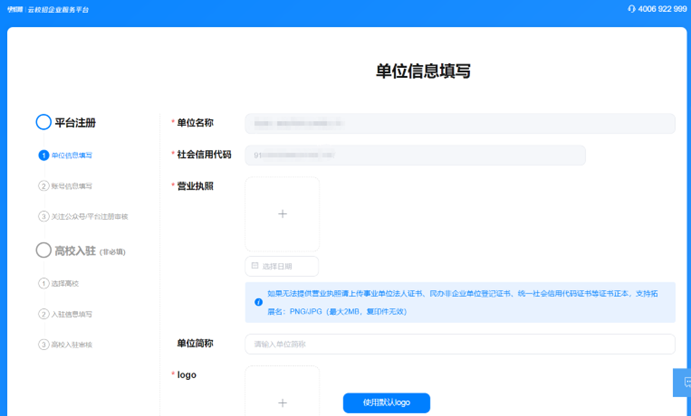Viewport: 691px width, 416px height.
Task: Click the 高校入驻 circle indicator
Action: 43,250
